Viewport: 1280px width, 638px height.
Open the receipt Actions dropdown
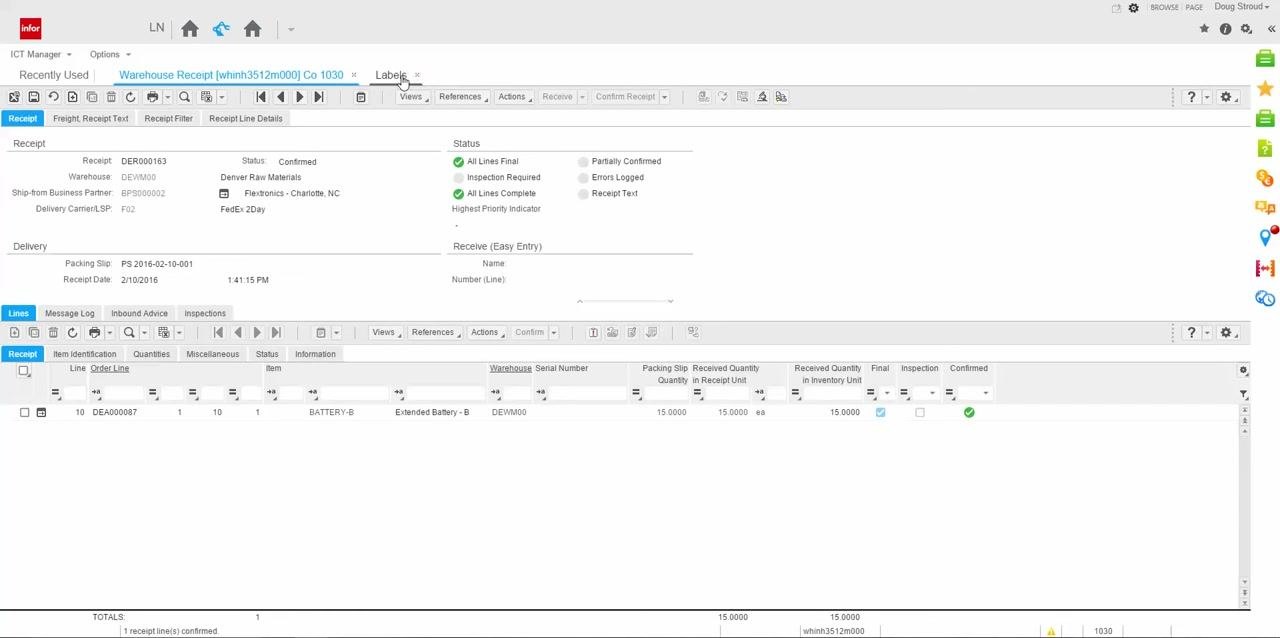514,97
